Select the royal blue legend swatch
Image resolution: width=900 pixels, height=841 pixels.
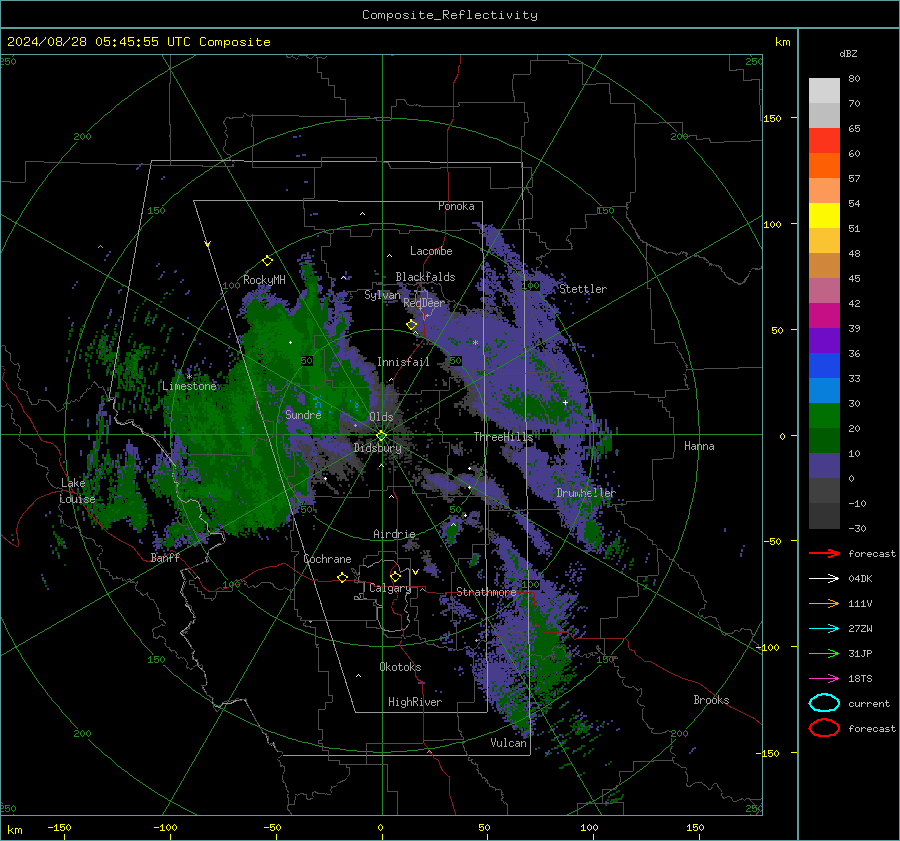pyautogui.click(x=824, y=365)
